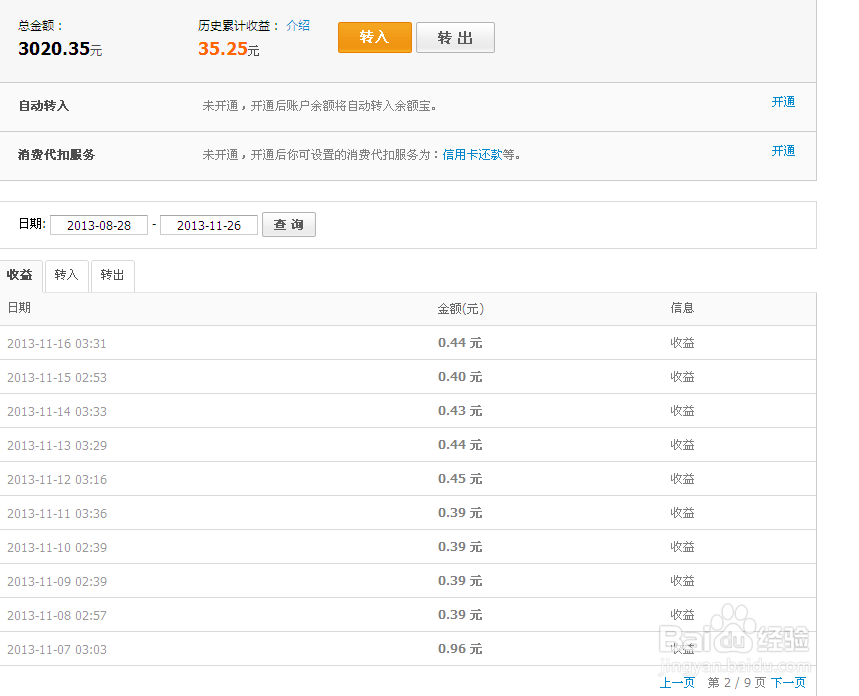Go to the next page via 下一页
This screenshot has height=696, width=859.
[787, 682]
